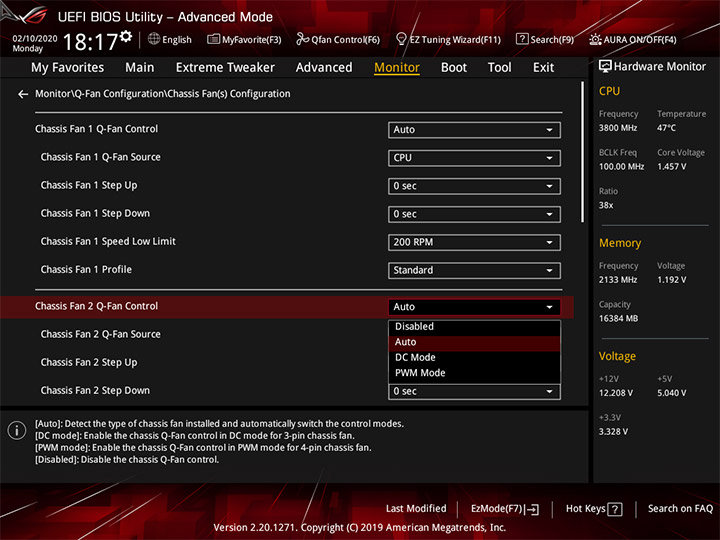
Task: Select the Auto option in list
Action: coord(474,342)
